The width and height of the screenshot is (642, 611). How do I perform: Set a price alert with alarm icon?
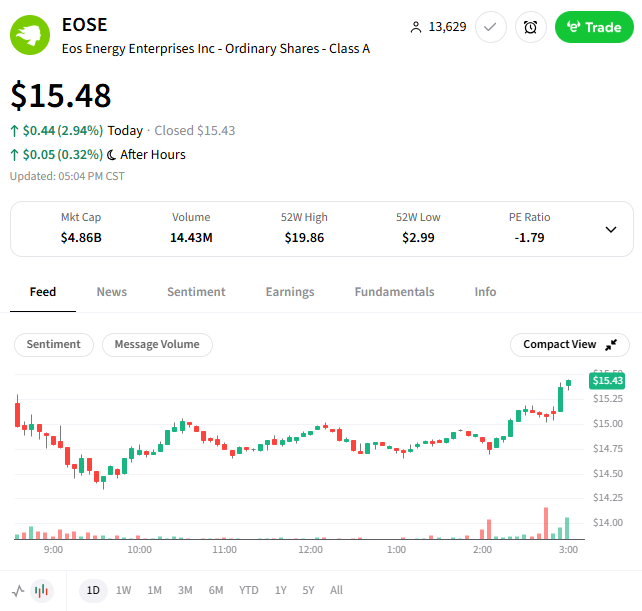pos(531,27)
